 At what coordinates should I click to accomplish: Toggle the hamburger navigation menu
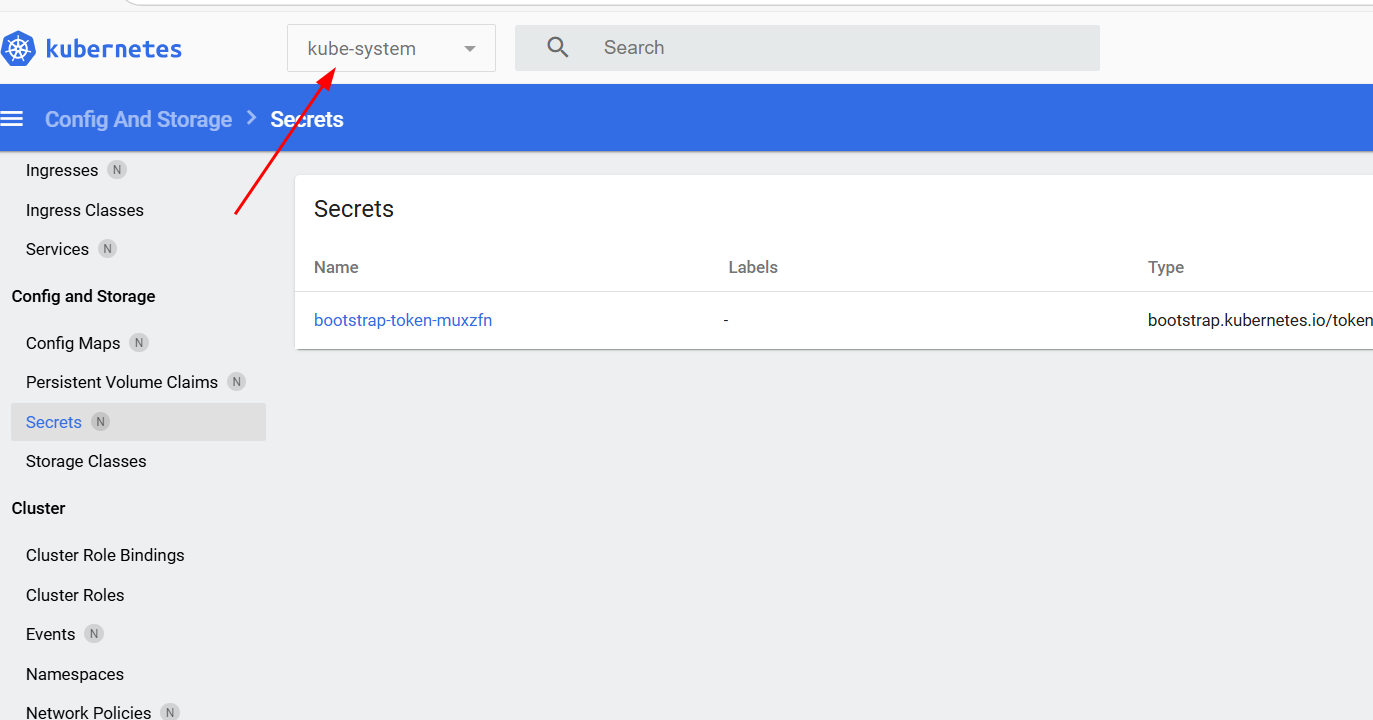pos(12,119)
